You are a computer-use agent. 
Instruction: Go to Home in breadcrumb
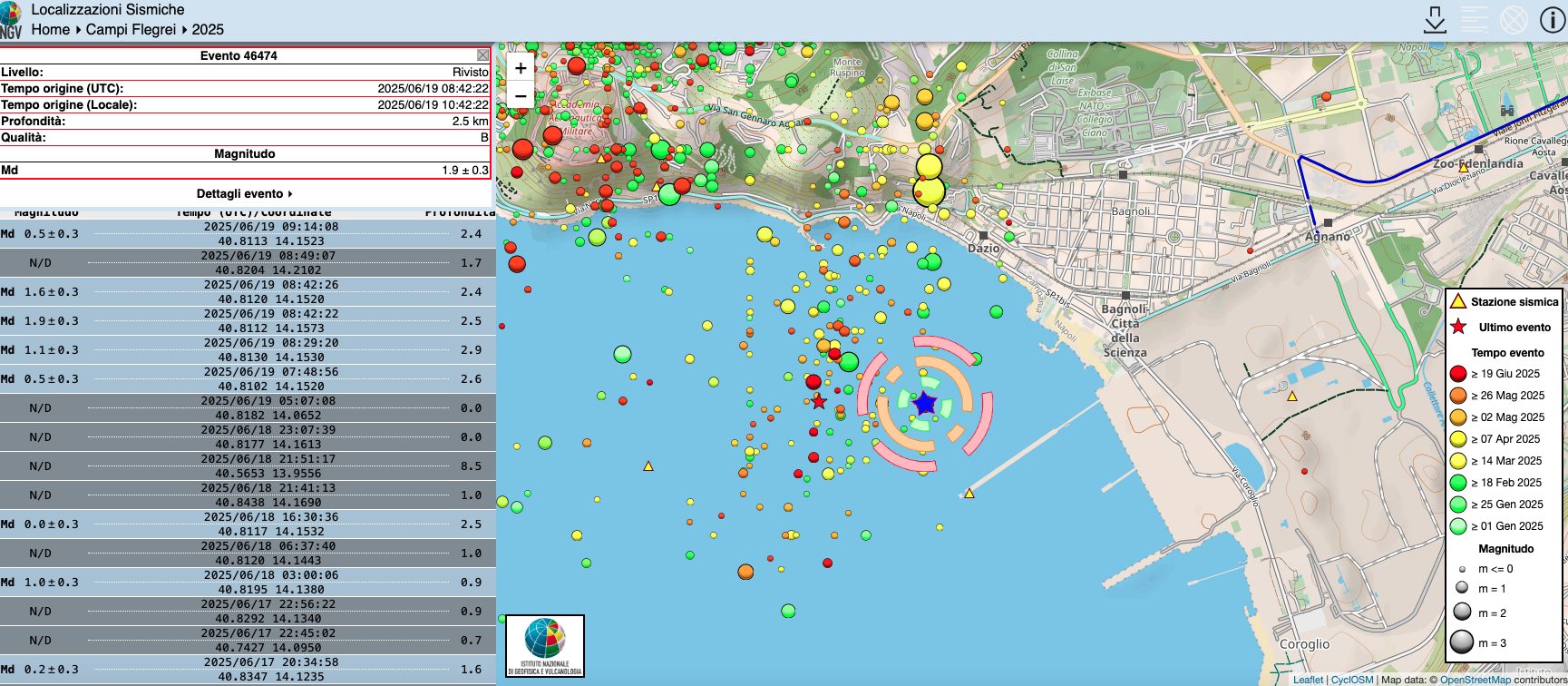50,29
